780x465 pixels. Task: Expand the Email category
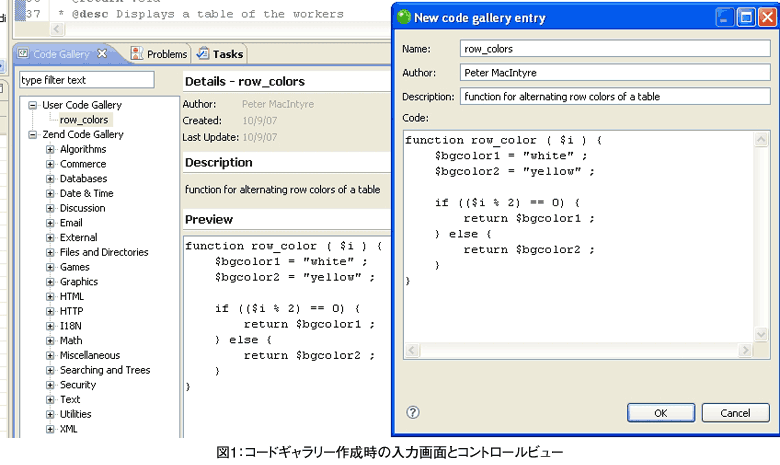50,223
